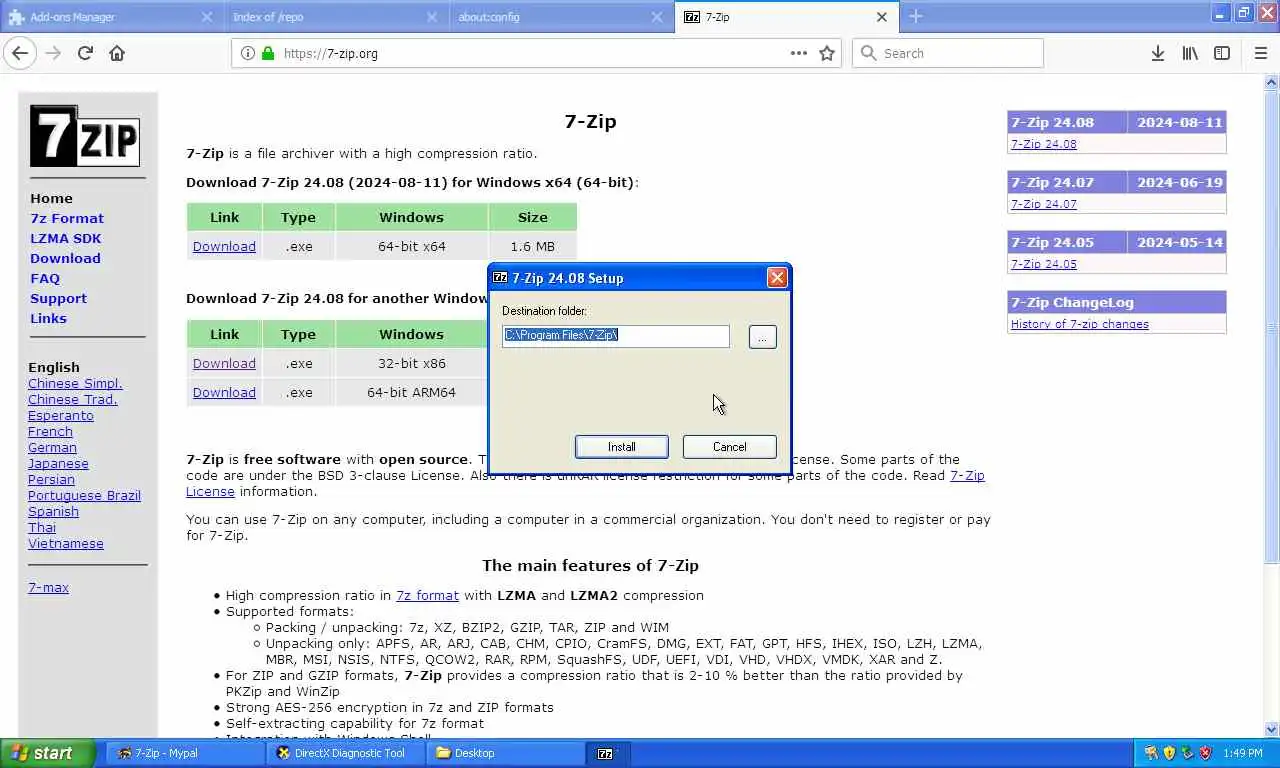
Task: Go back with the browser back arrow
Action: [x=20, y=53]
